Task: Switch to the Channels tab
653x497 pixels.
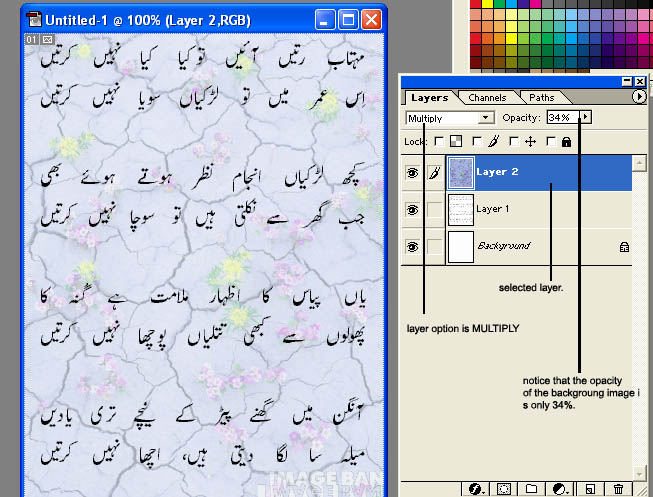Action: click(487, 97)
